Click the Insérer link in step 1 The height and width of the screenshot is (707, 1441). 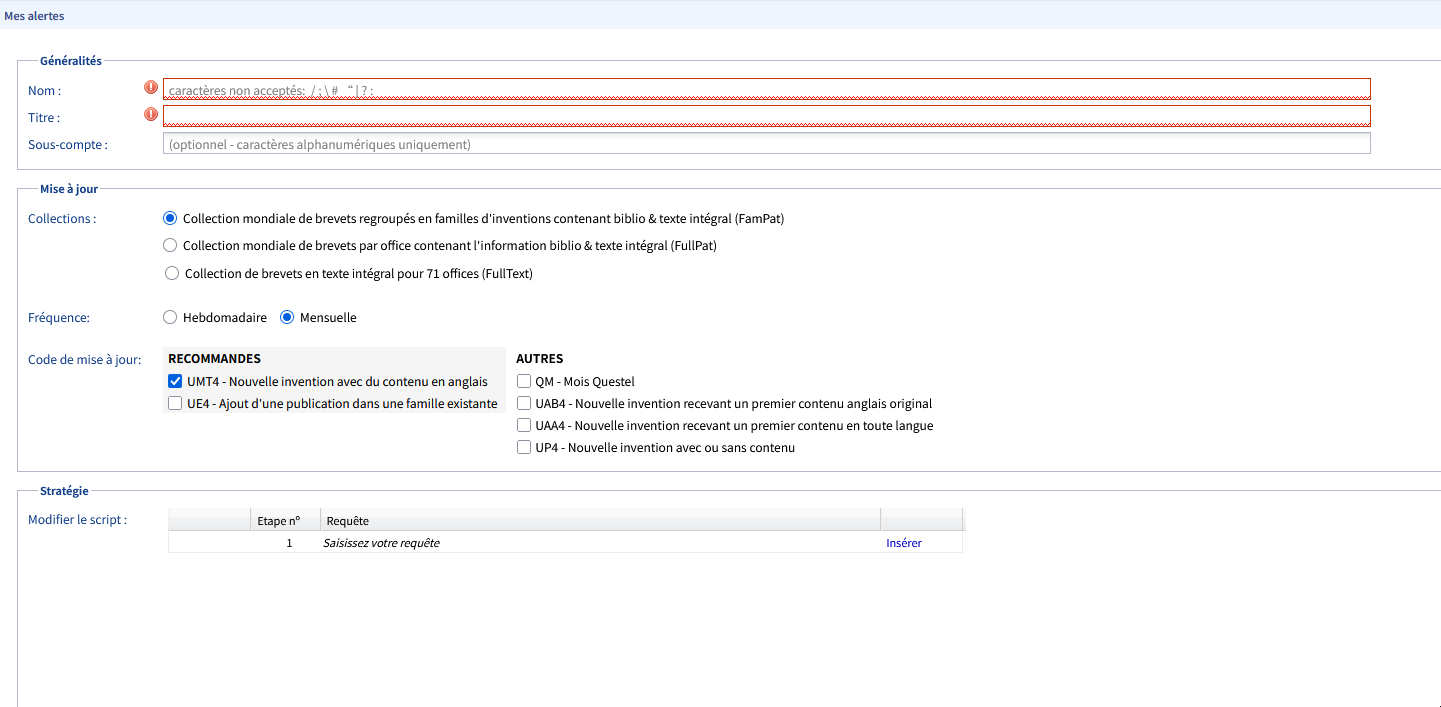click(904, 543)
